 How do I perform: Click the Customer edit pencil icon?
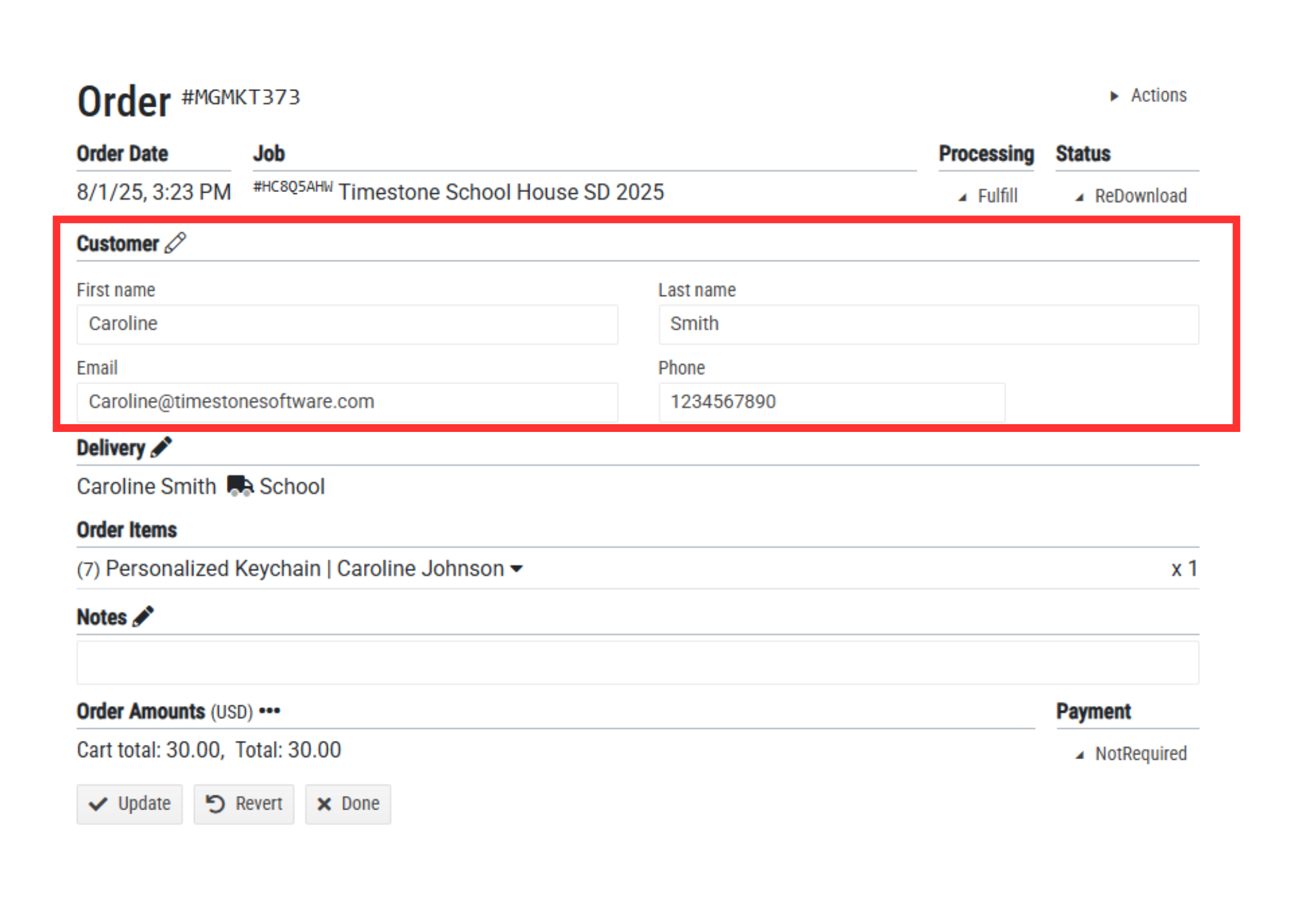(x=175, y=243)
